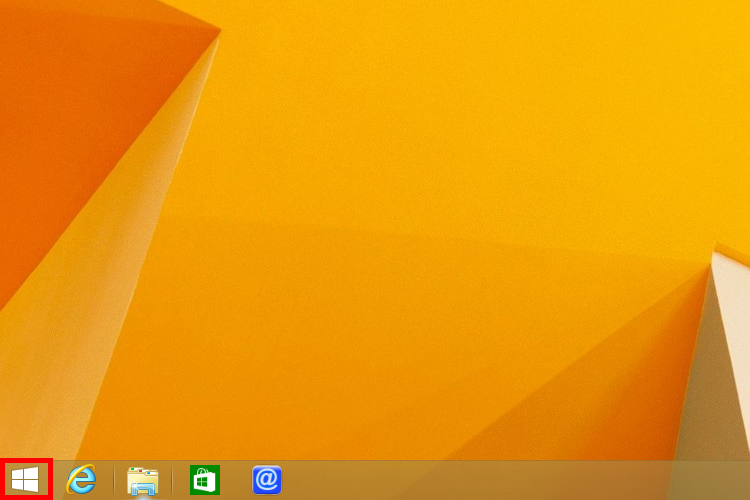The width and height of the screenshot is (750, 500).
Task: Click the blue @ icon
Action: click(266, 480)
